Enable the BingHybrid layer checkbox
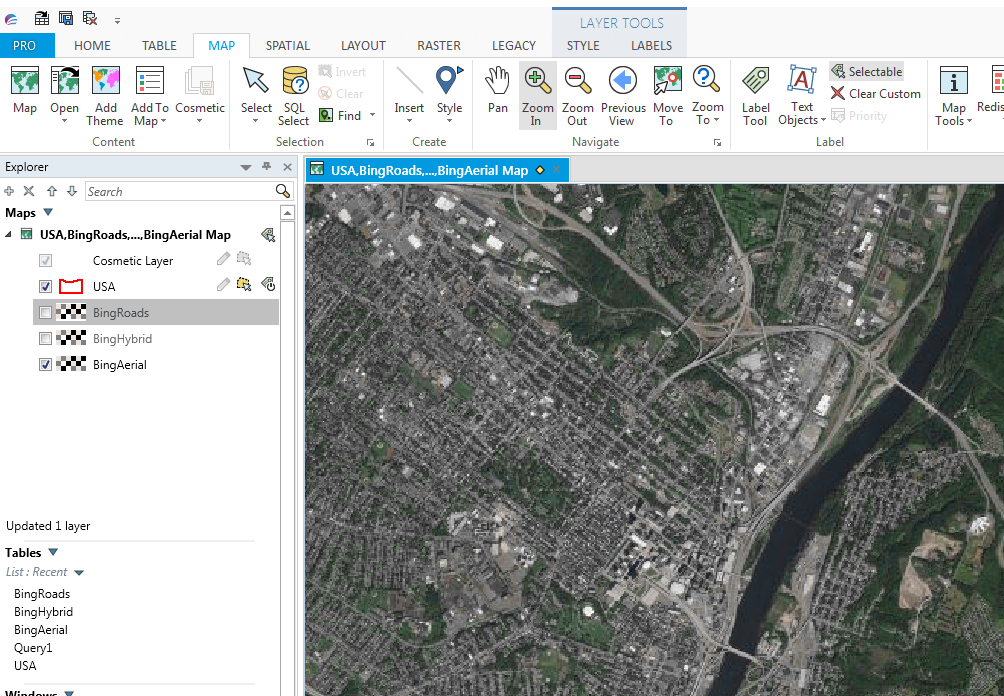Screen dimensions: 1004x696 coord(45,338)
